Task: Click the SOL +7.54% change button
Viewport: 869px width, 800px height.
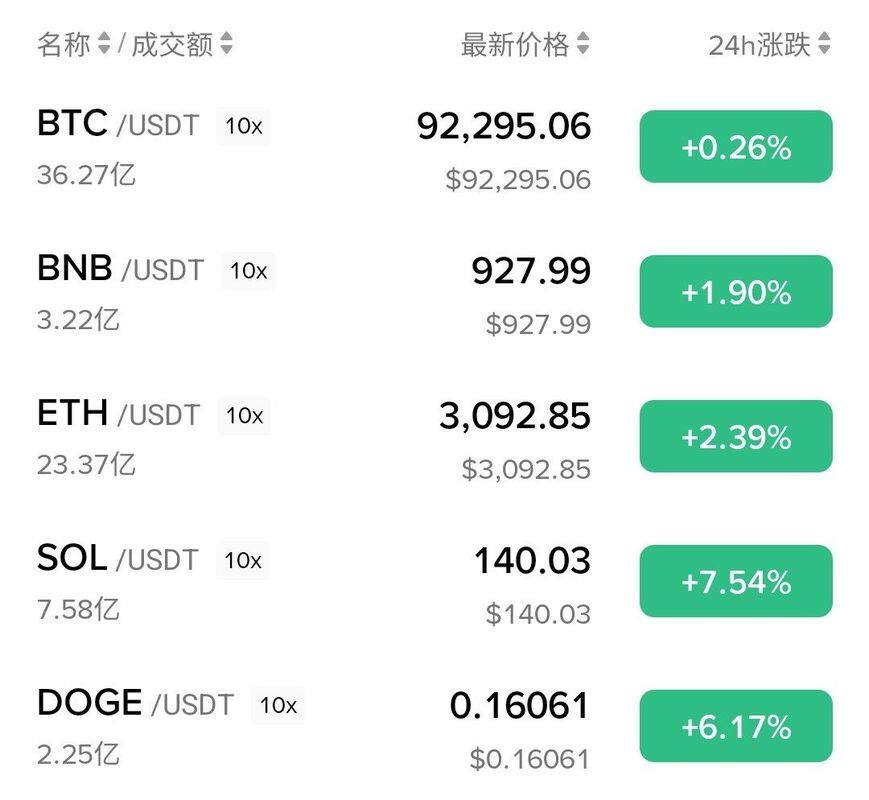Action: [x=736, y=582]
